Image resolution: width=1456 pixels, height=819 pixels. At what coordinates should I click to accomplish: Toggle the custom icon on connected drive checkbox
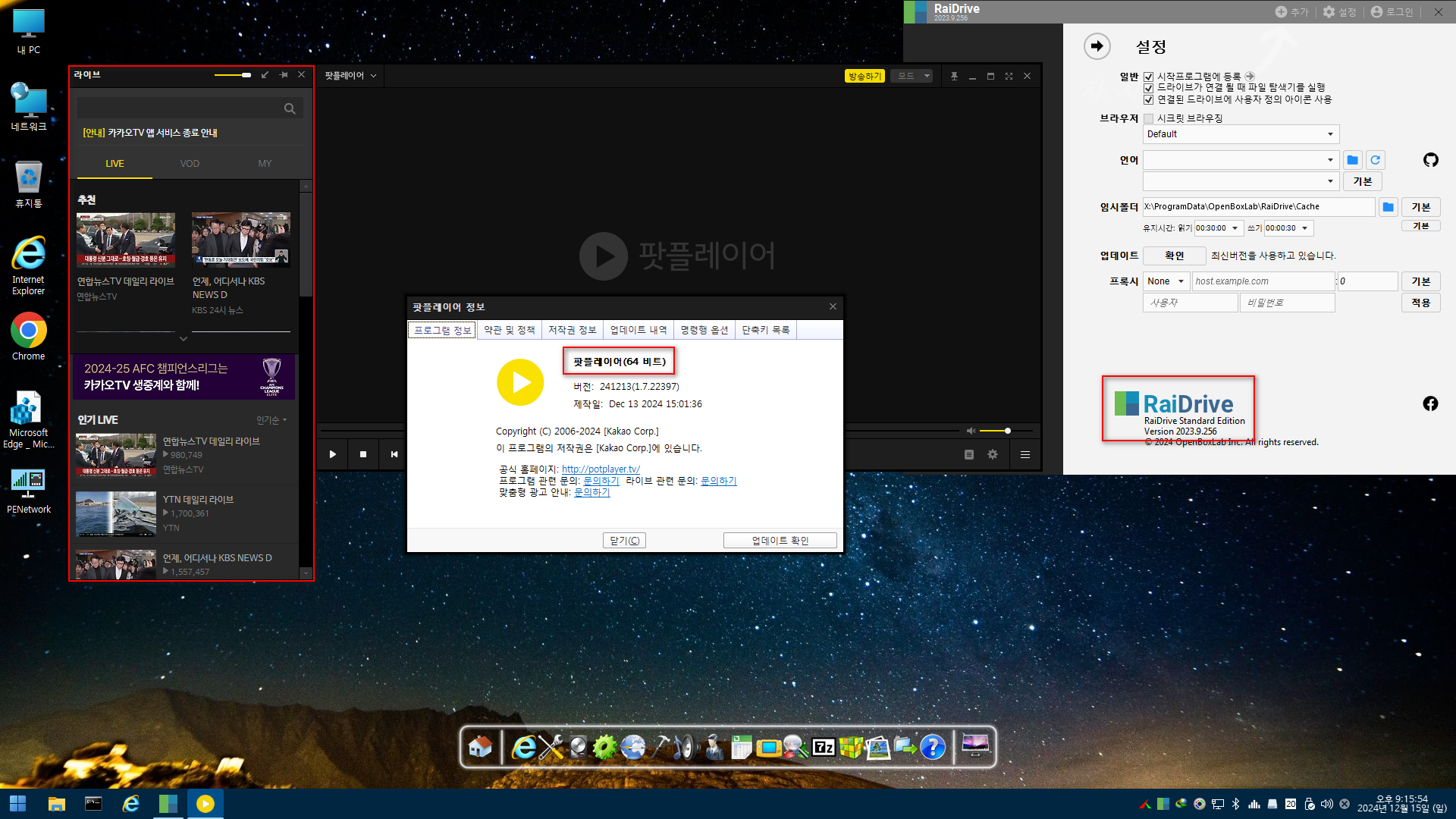(x=1148, y=99)
